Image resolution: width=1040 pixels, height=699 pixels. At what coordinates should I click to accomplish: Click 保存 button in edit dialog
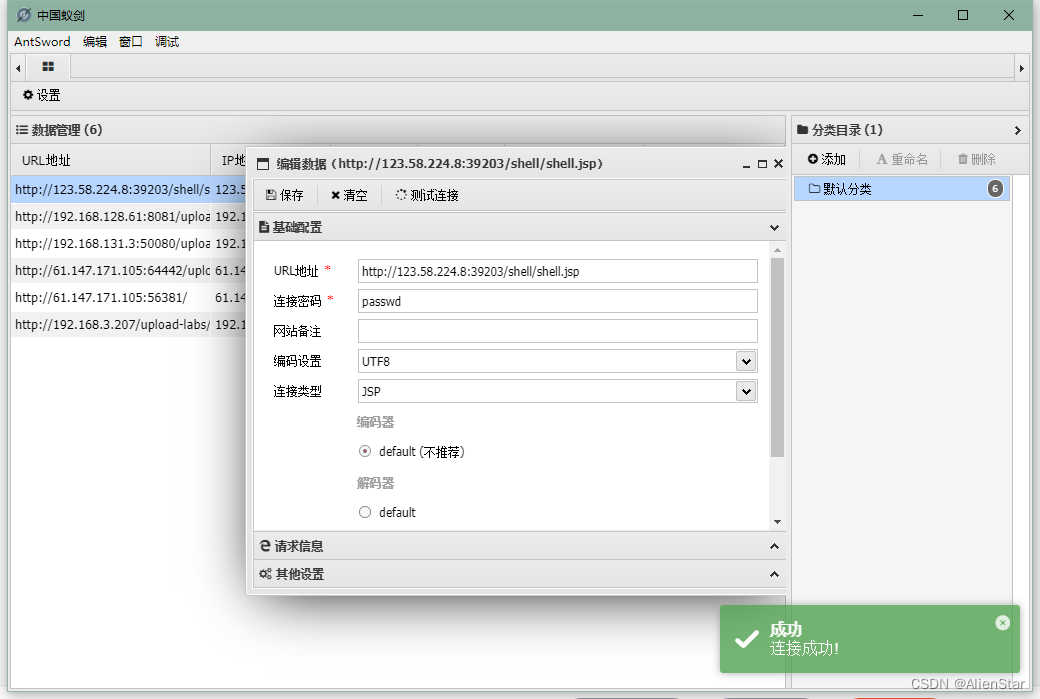point(285,195)
